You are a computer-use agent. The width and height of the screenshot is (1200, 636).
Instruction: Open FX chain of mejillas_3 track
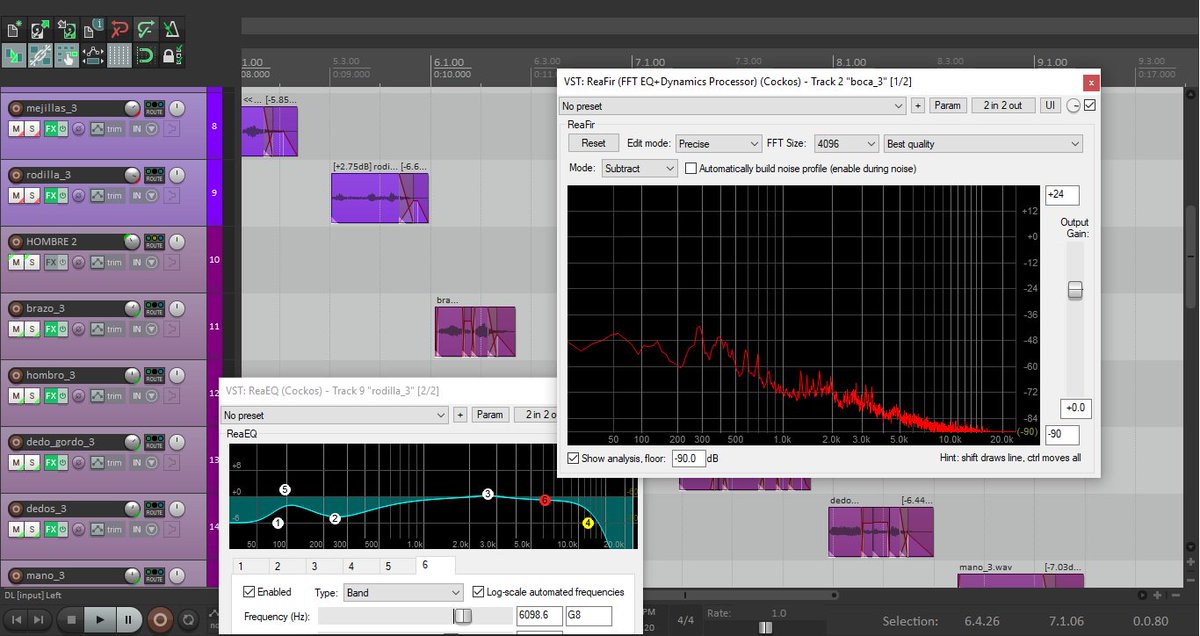(50, 128)
